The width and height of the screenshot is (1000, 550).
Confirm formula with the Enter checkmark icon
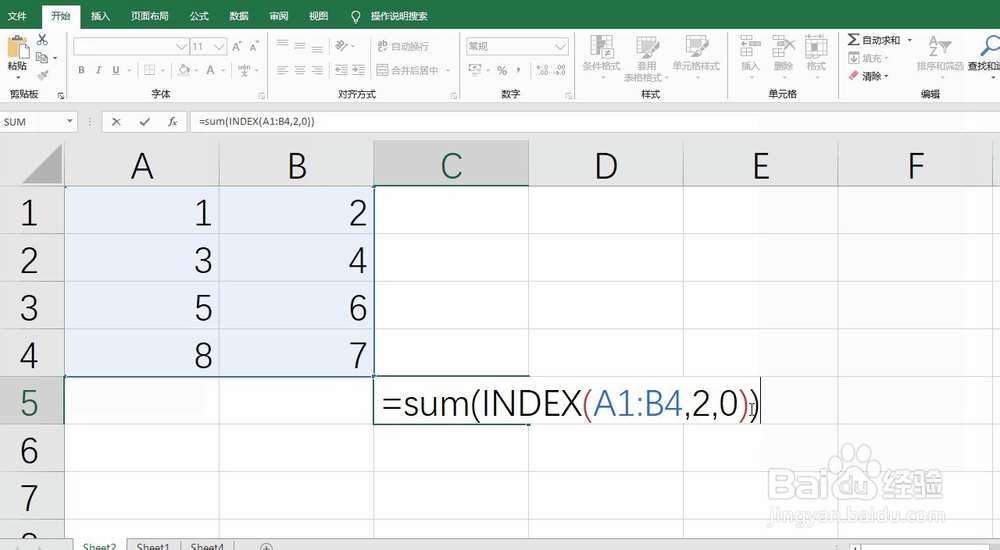(x=145, y=121)
